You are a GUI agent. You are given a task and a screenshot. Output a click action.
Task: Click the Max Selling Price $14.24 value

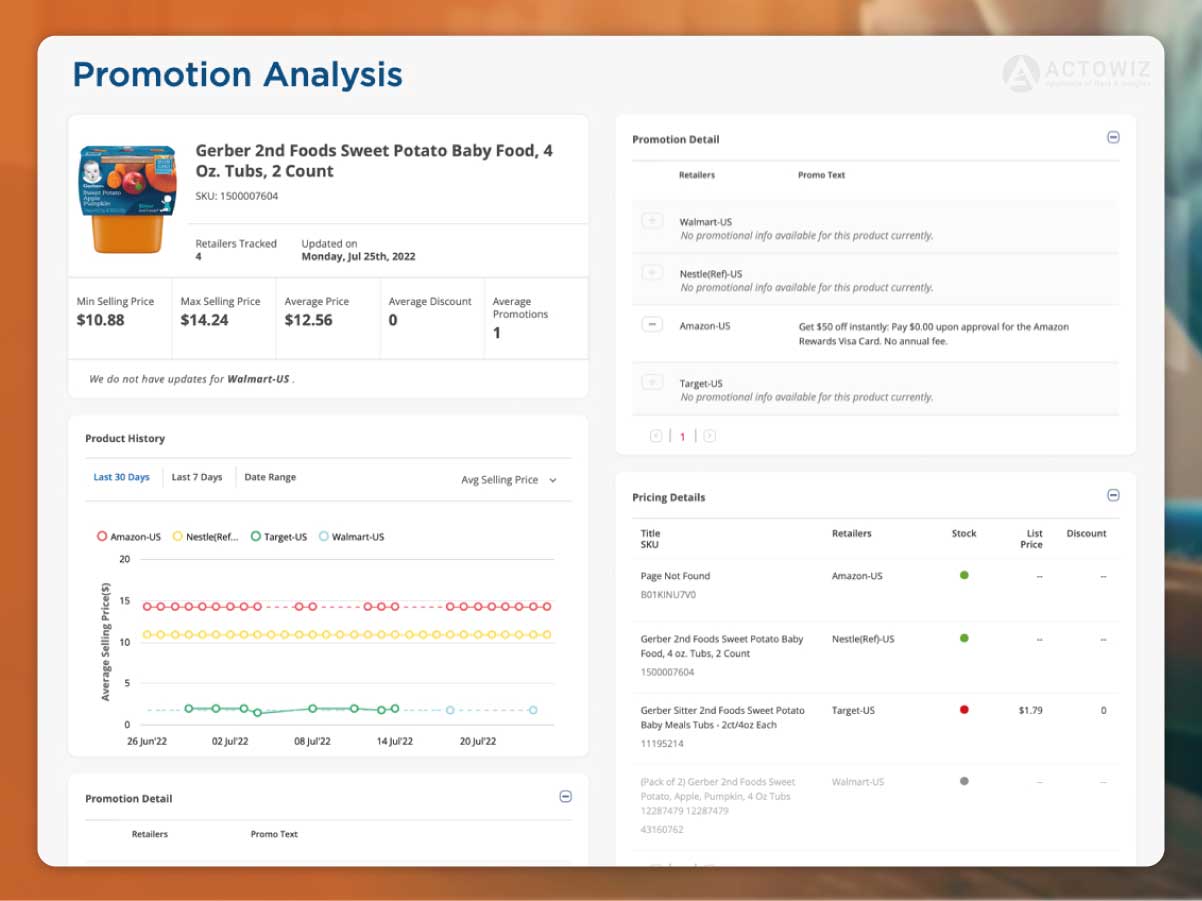[x=204, y=321]
